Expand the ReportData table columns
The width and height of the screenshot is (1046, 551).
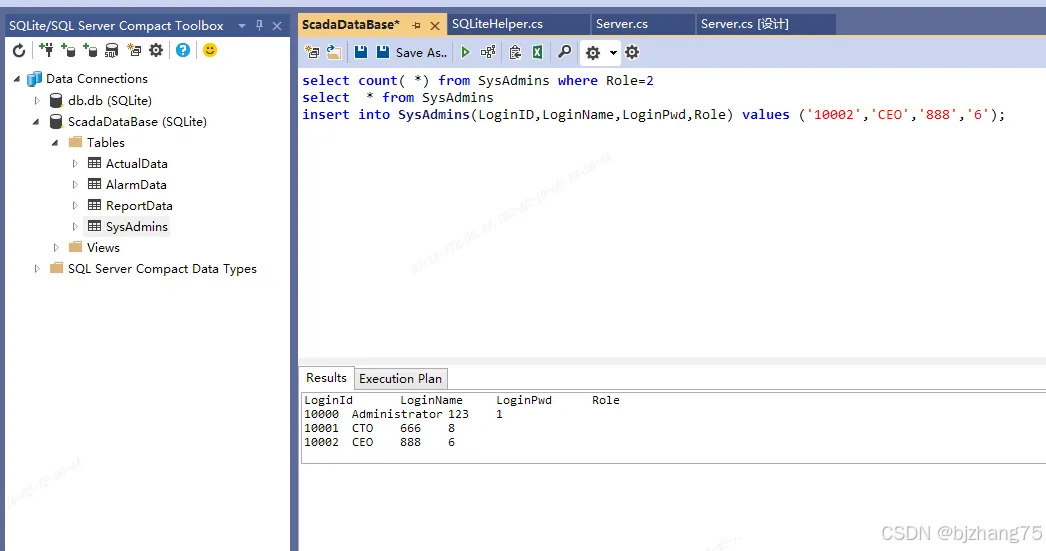(x=75, y=205)
